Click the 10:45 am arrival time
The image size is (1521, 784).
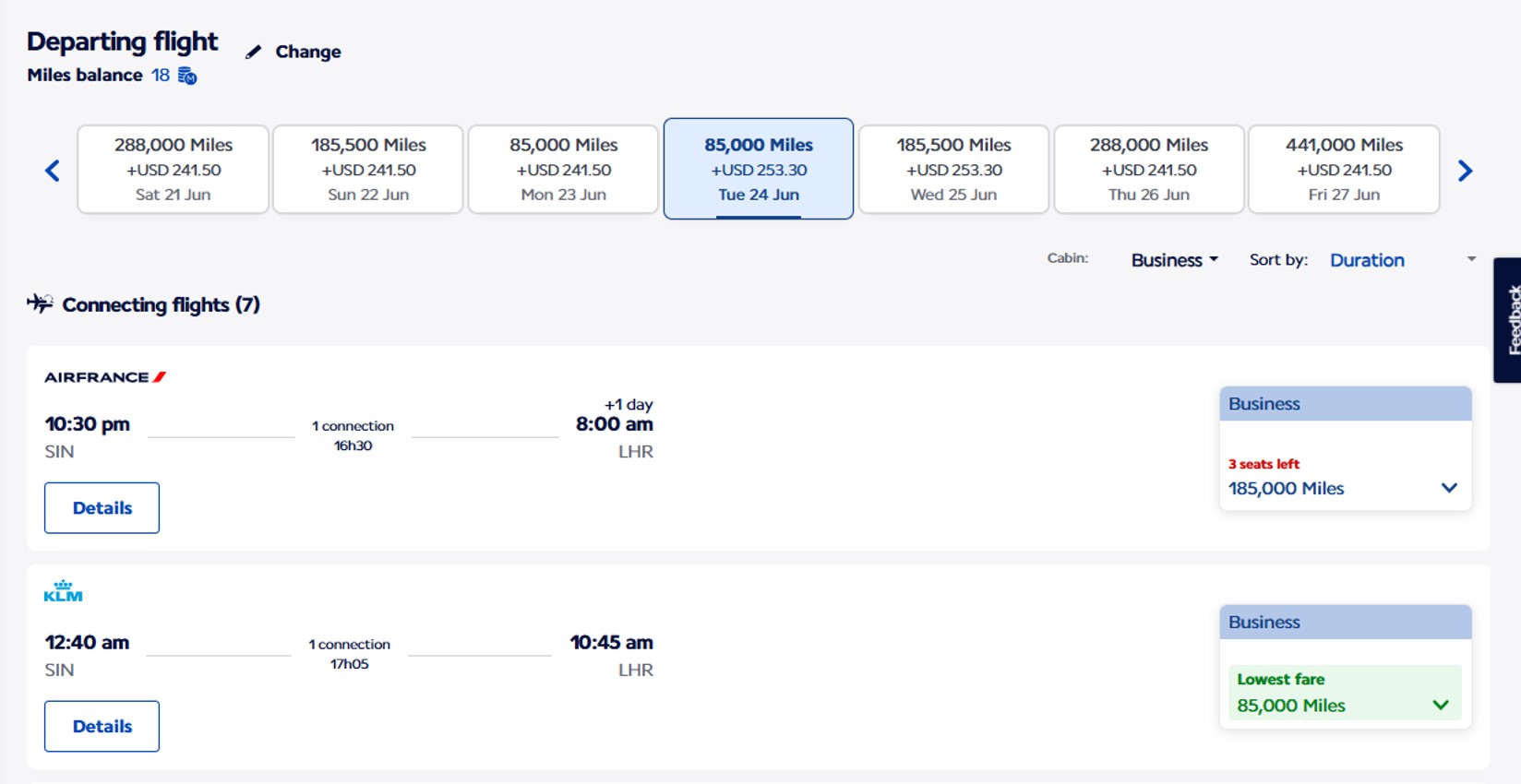coord(612,642)
